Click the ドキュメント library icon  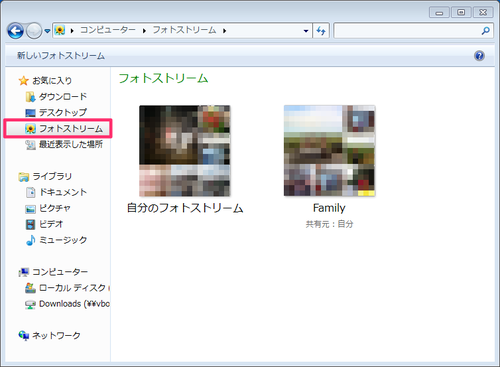pyautogui.click(x=30, y=192)
